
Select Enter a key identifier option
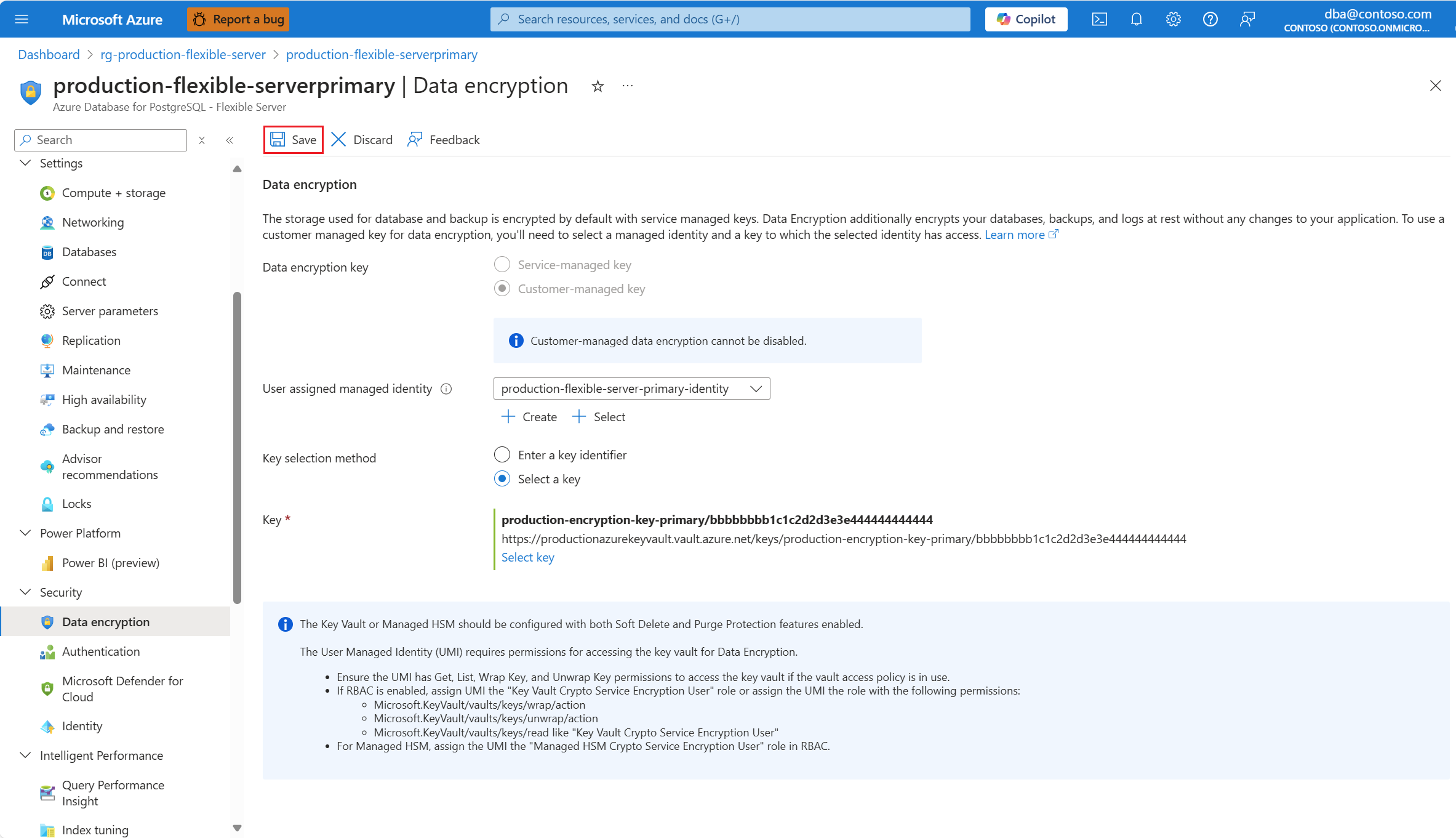[x=502, y=455]
